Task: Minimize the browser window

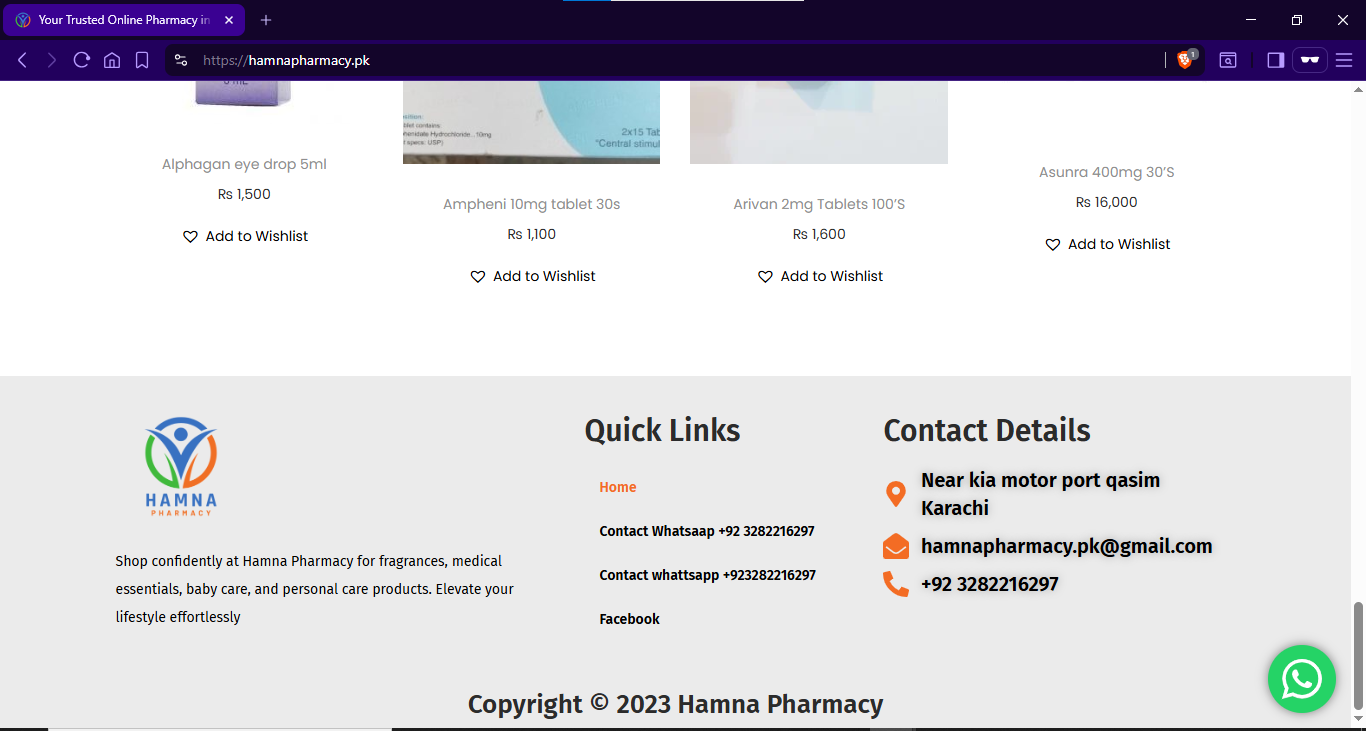Action: [1251, 20]
